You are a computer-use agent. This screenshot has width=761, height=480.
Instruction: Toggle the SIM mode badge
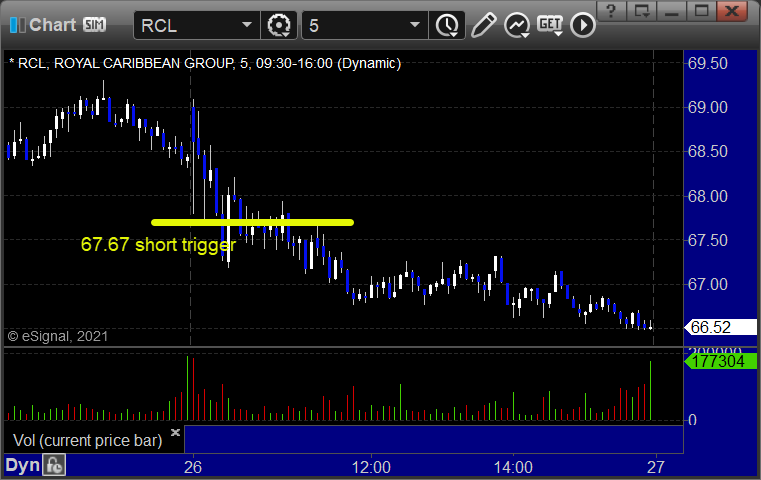(x=94, y=24)
